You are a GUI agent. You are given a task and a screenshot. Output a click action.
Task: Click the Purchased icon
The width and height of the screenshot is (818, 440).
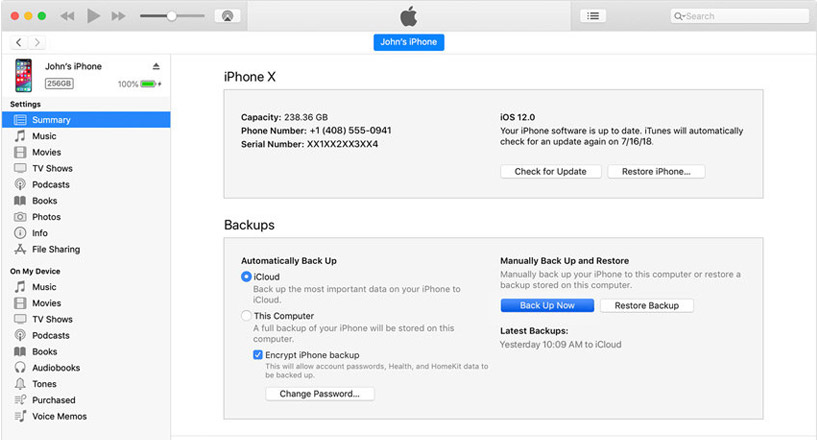point(20,400)
